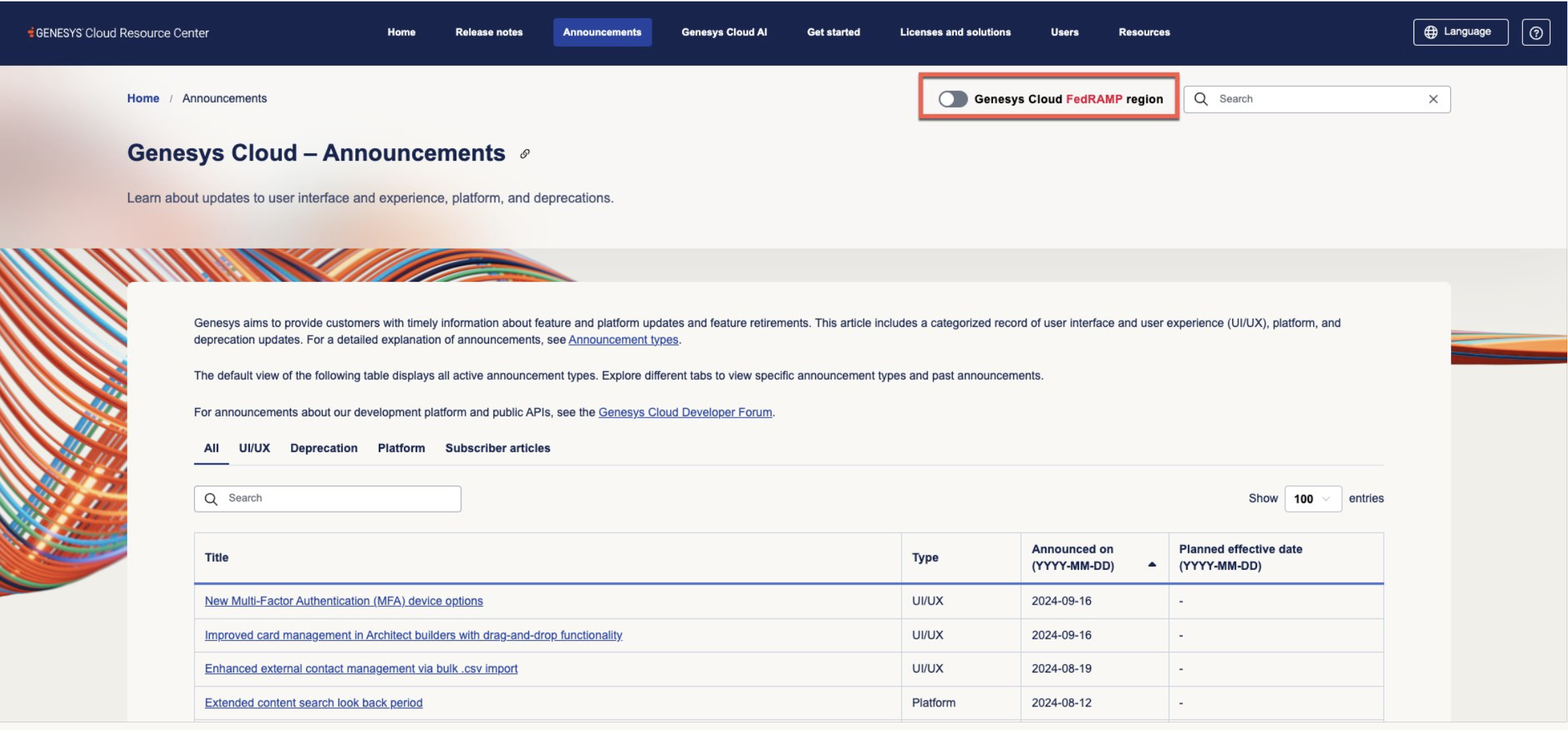The width and height of the screenshot is (1568, 730).
Task: Click the table search magnifier icon
Action: (211, 499)
